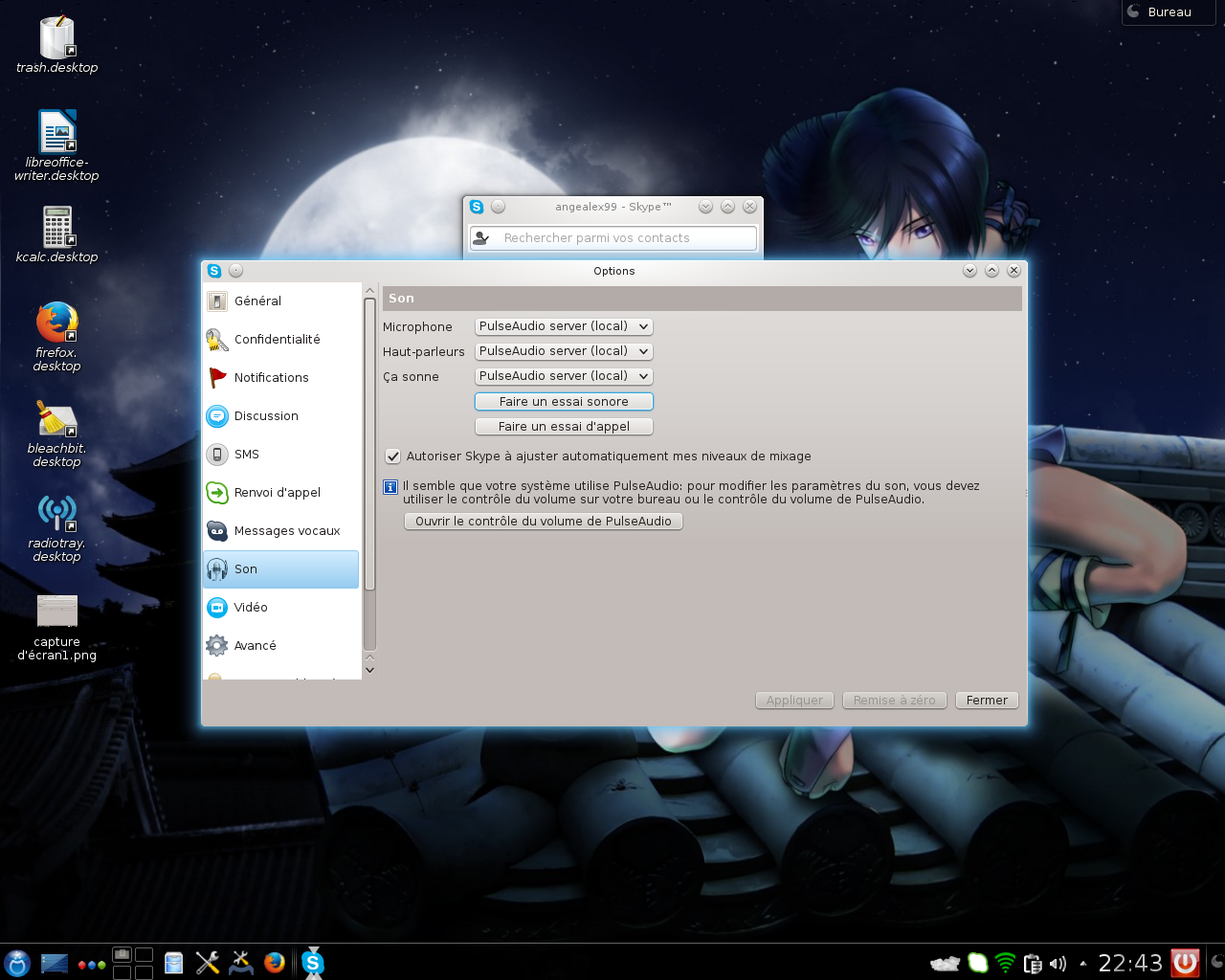Launch Firefox from the taskbar

(275, 963)
